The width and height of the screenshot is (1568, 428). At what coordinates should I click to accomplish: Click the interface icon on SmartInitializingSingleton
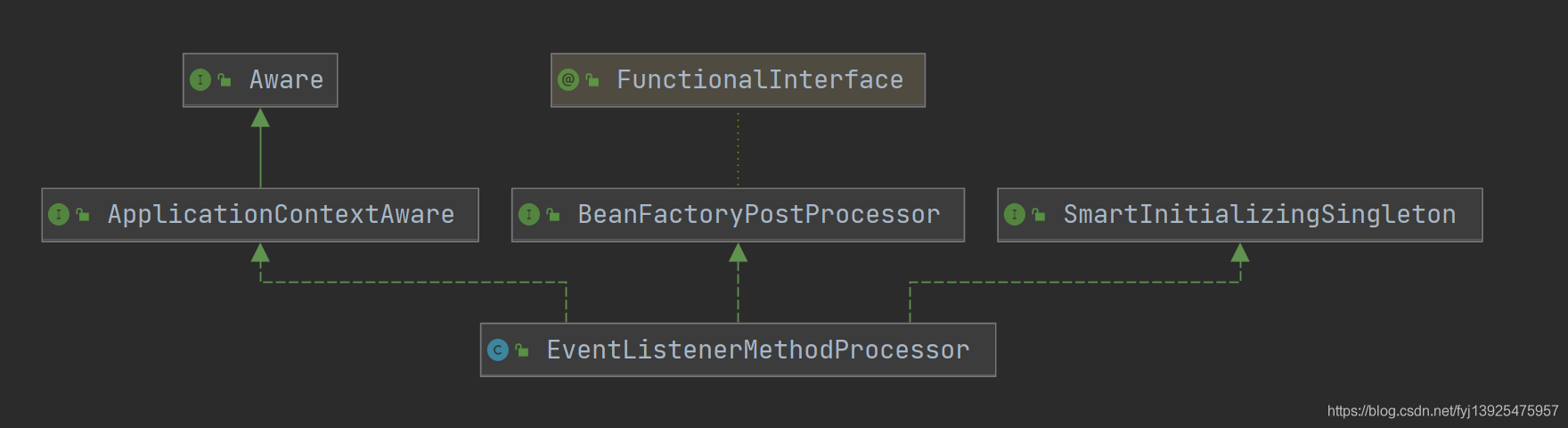tap(1015, 215)
